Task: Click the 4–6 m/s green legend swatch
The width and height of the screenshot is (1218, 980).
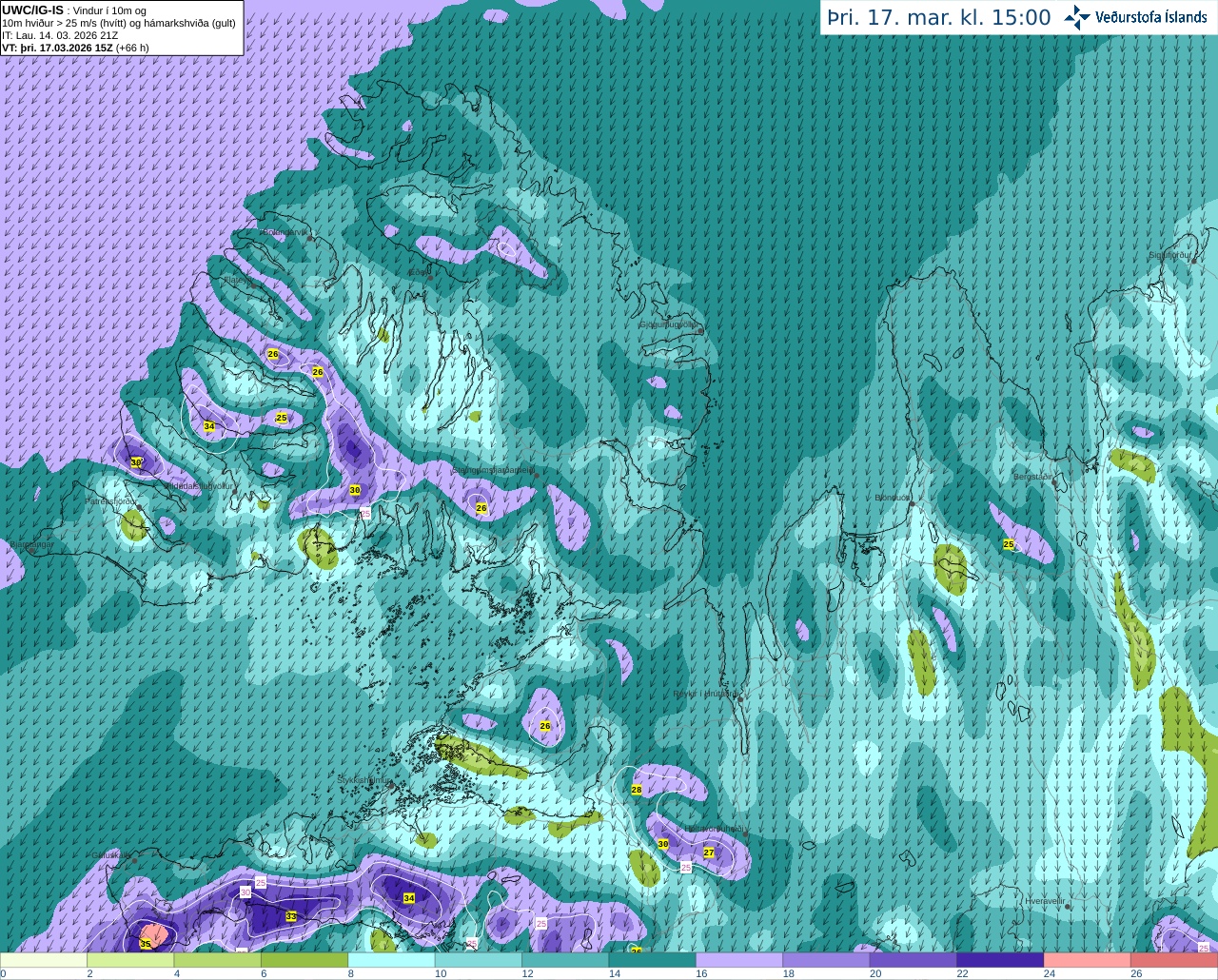Action: coord(218,960)
